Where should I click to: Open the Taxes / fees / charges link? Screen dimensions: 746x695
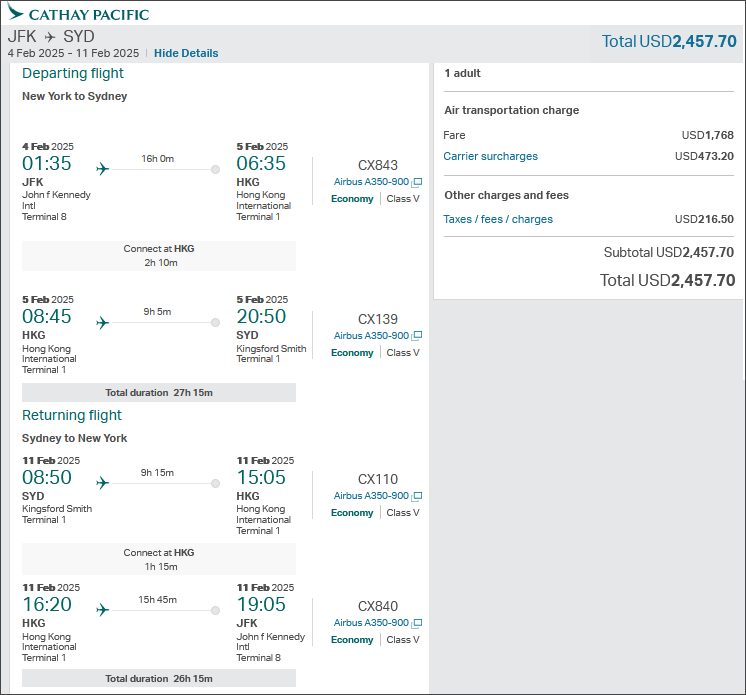pos(498,219)
